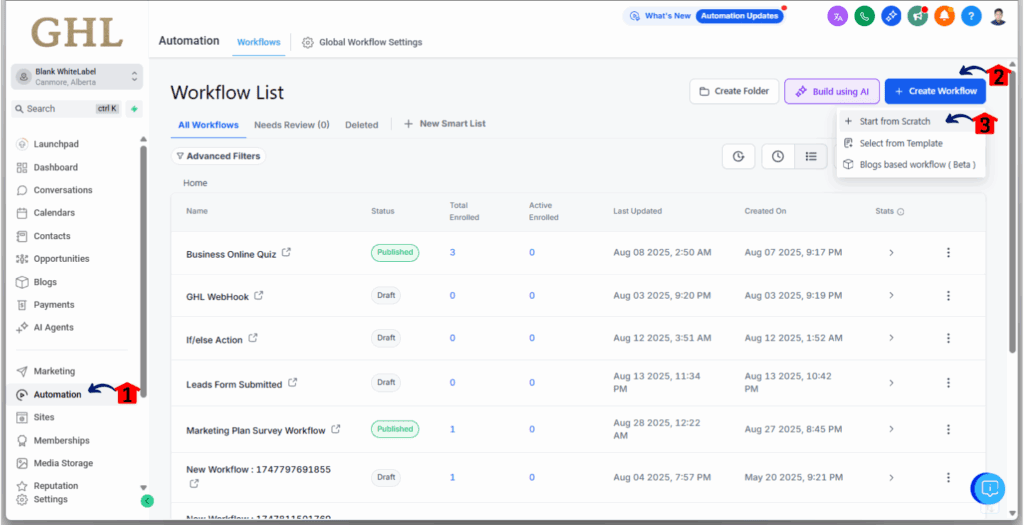Open Automation in the sidebar
The height and width of the screenshot is (525, 1024).
(x=50, y=394)
